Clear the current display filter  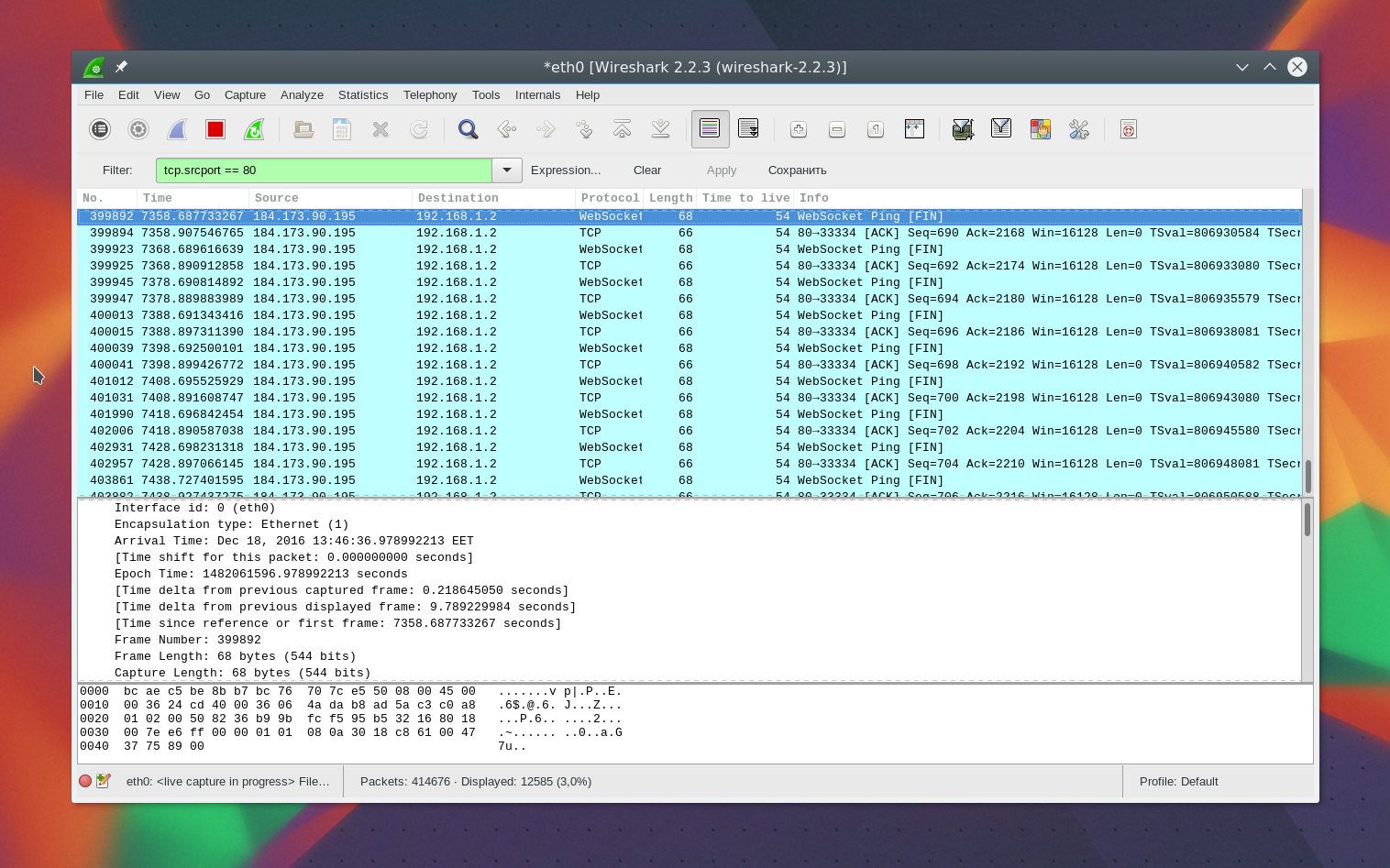(x=647, y=170)
